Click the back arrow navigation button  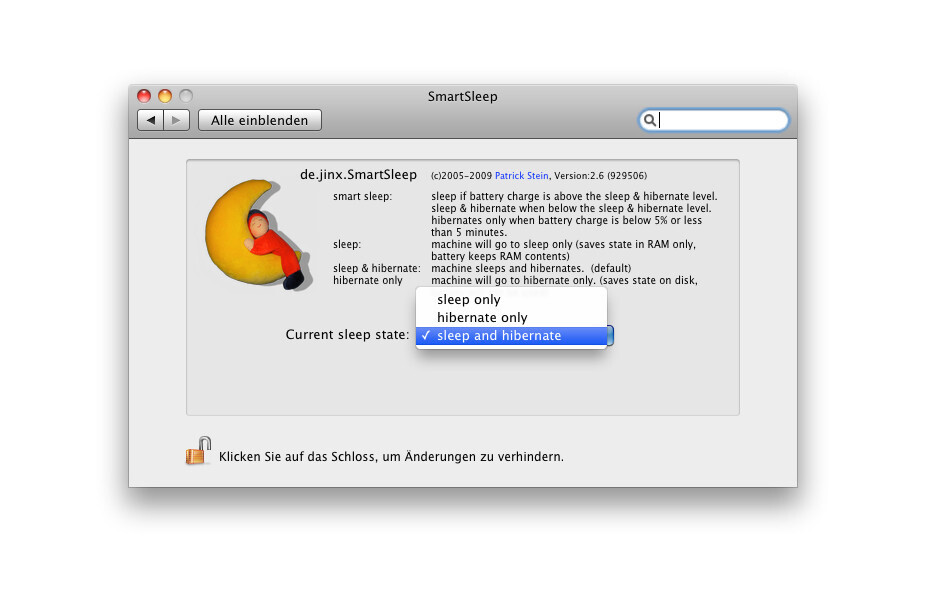click(151, 120)
